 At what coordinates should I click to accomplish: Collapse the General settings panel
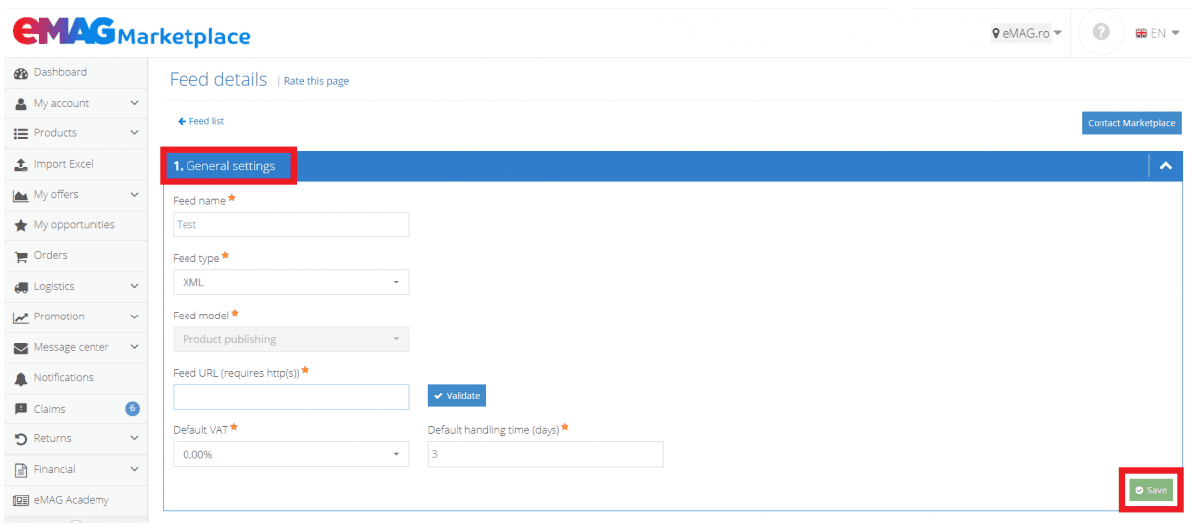click(x=1166, y=166)
